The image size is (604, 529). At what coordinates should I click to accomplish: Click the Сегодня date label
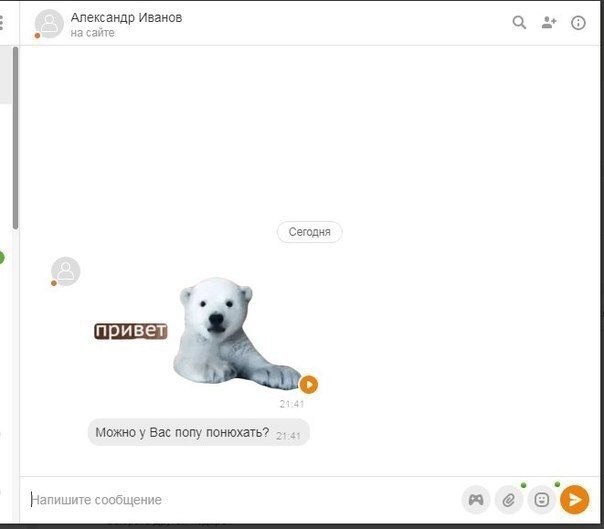309,232
